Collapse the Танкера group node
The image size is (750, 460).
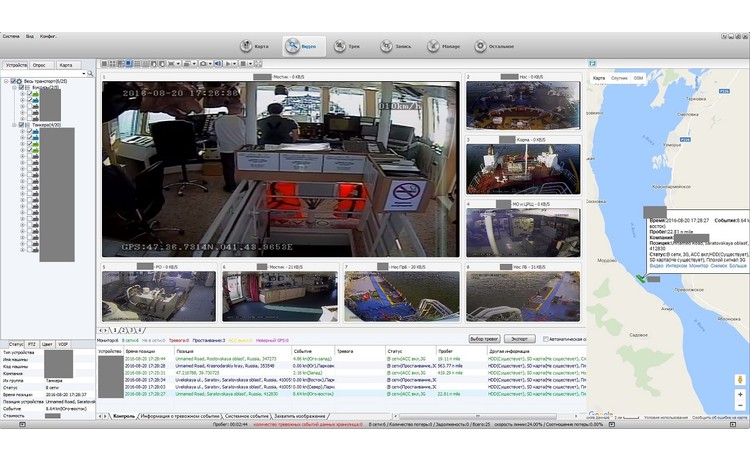pyautogui.click(x=13, y=125)
